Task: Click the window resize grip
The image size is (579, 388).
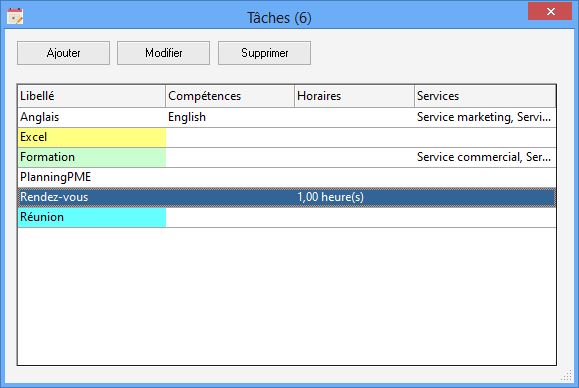Action: pos(567,375)
